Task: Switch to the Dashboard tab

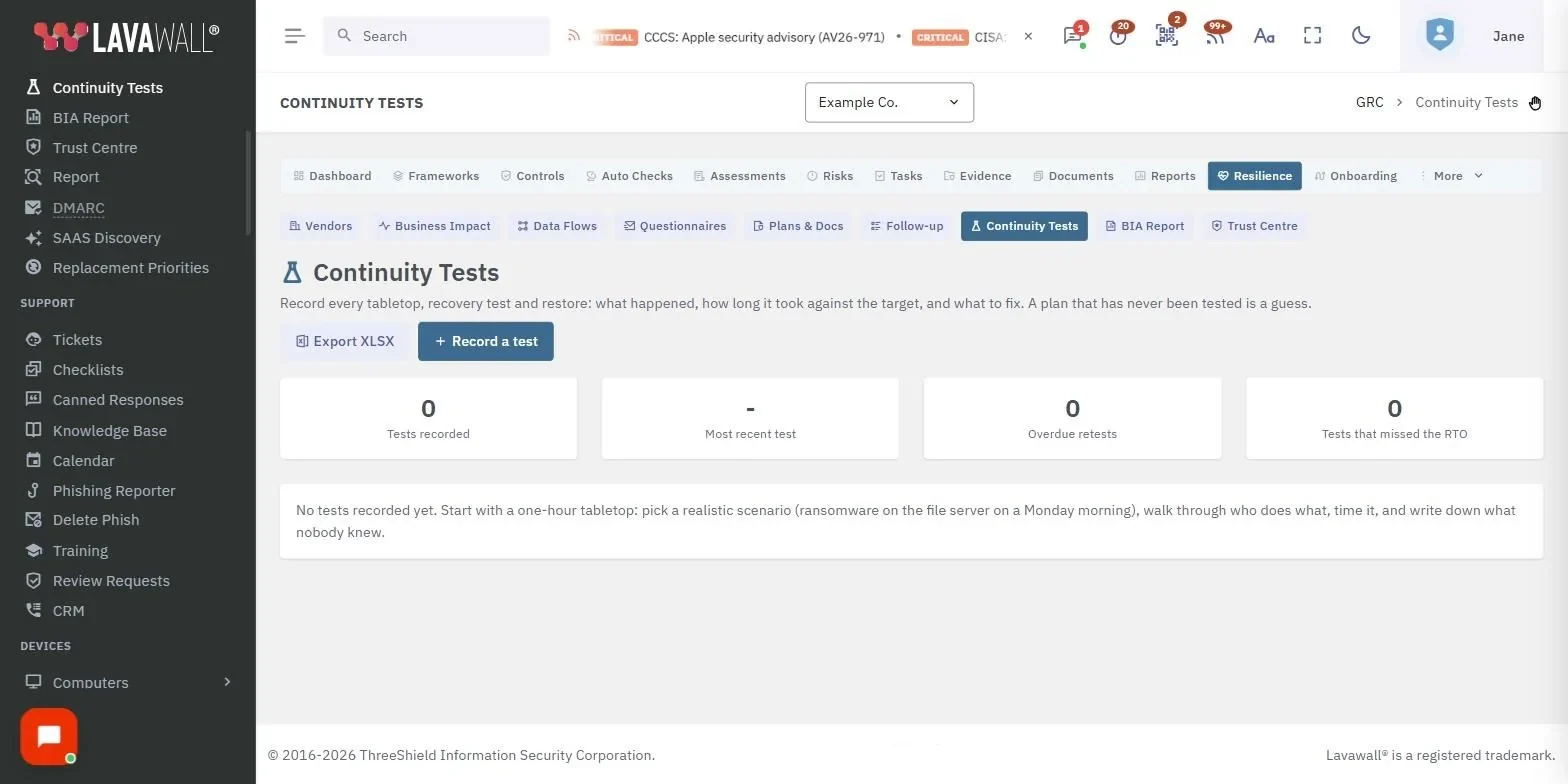Action: coord(332,176)
